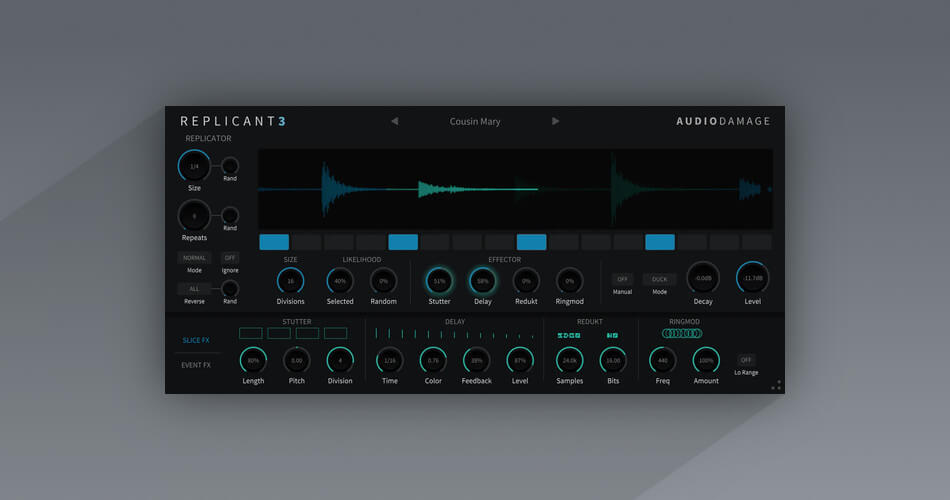Click the output Level knob next to Decay
950x500 pixels.
[752, 278]
